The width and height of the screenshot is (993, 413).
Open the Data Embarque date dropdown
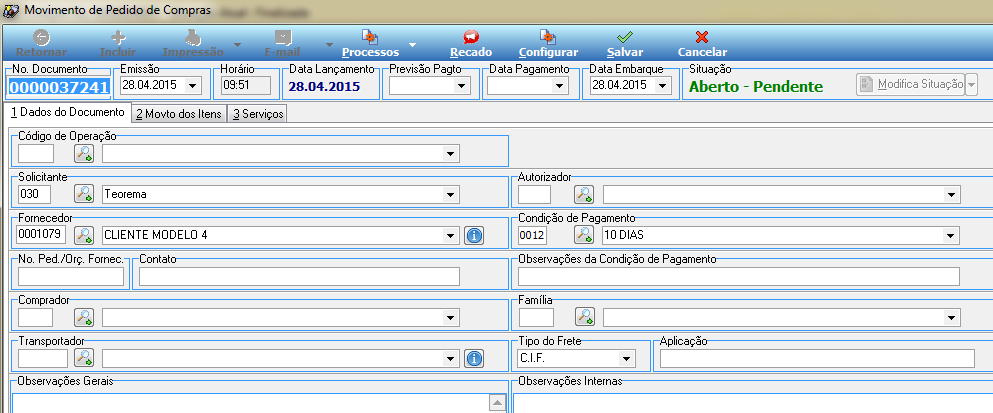tap(663, 86)
